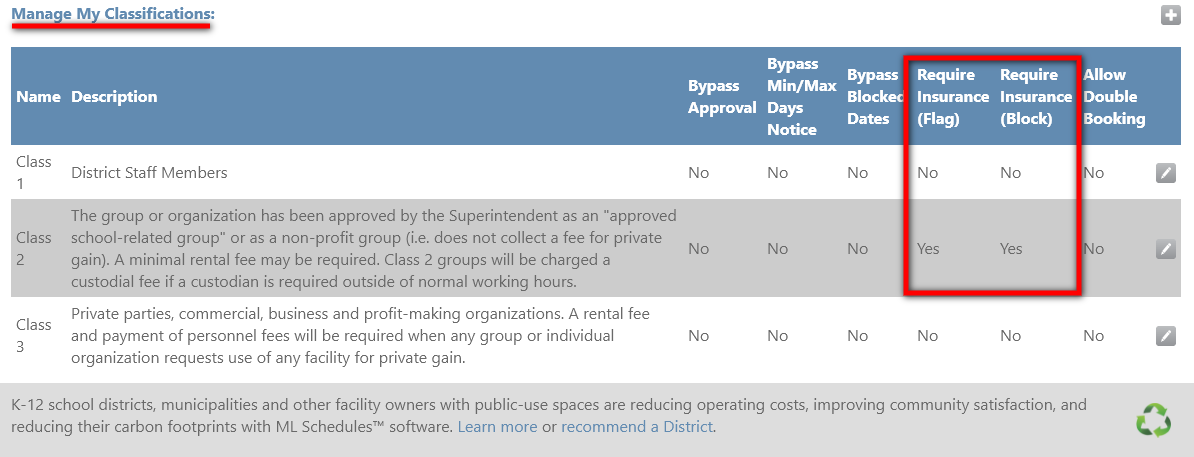Viewport: 1194px width, 457px height.
Task: Click Class 2 Require Insurance Block Yes
Action: click(x=1011, y=249)
